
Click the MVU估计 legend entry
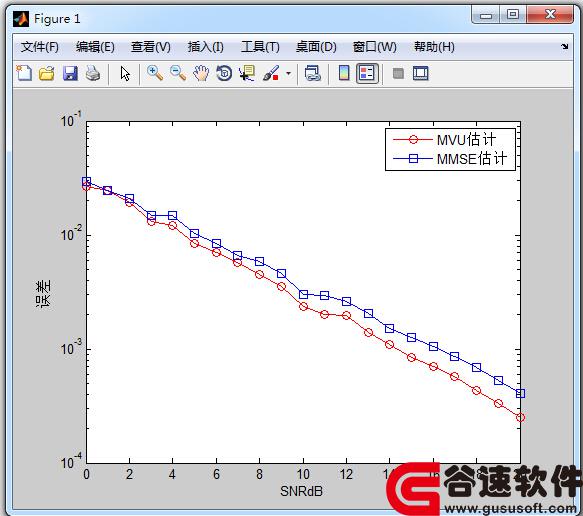click(445, 140)
